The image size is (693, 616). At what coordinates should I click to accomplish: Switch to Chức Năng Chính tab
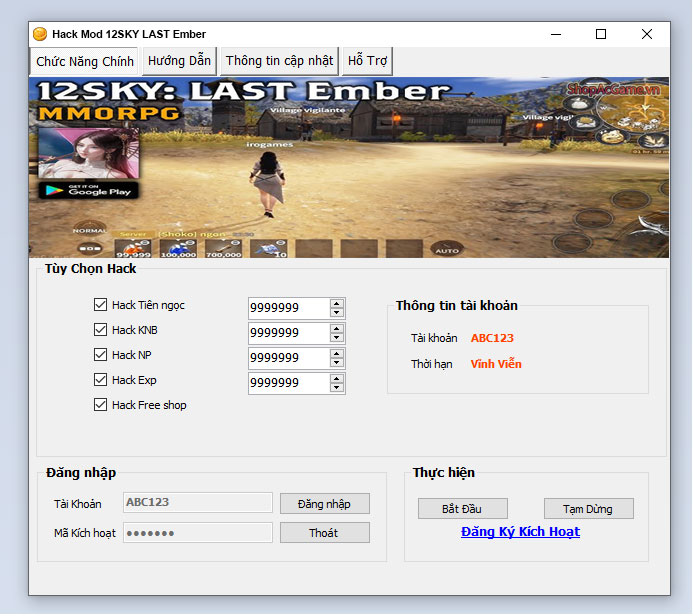coord(84,61)
